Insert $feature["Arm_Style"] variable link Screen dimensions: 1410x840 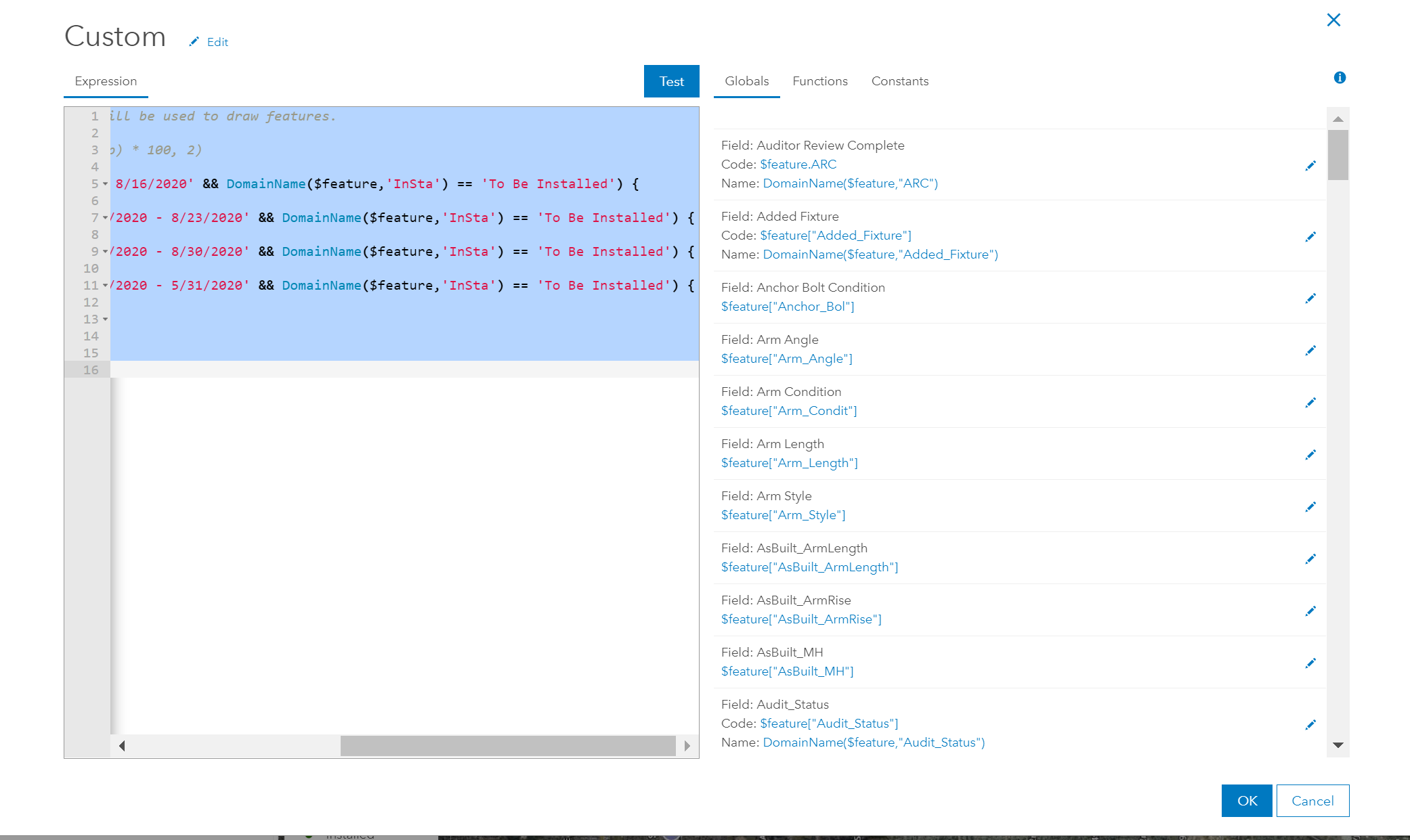[783, 515]
